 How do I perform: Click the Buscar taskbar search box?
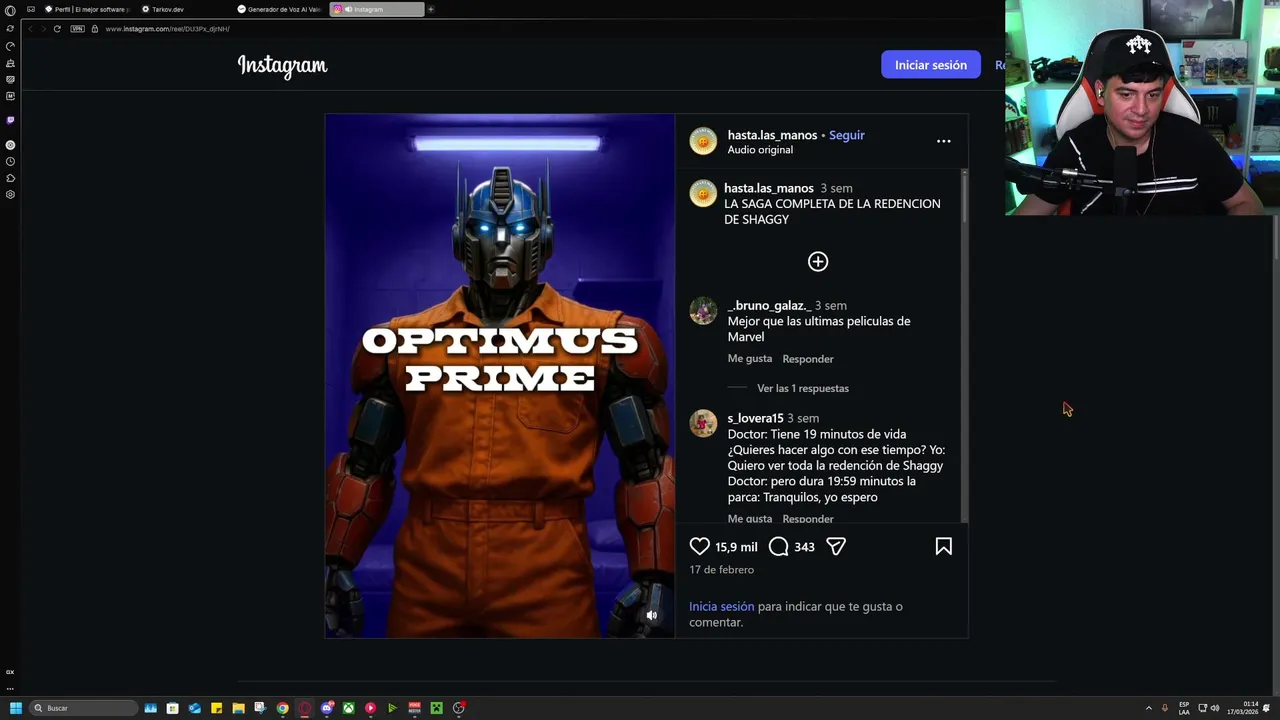pyautogui.click(x=83, y=708)
